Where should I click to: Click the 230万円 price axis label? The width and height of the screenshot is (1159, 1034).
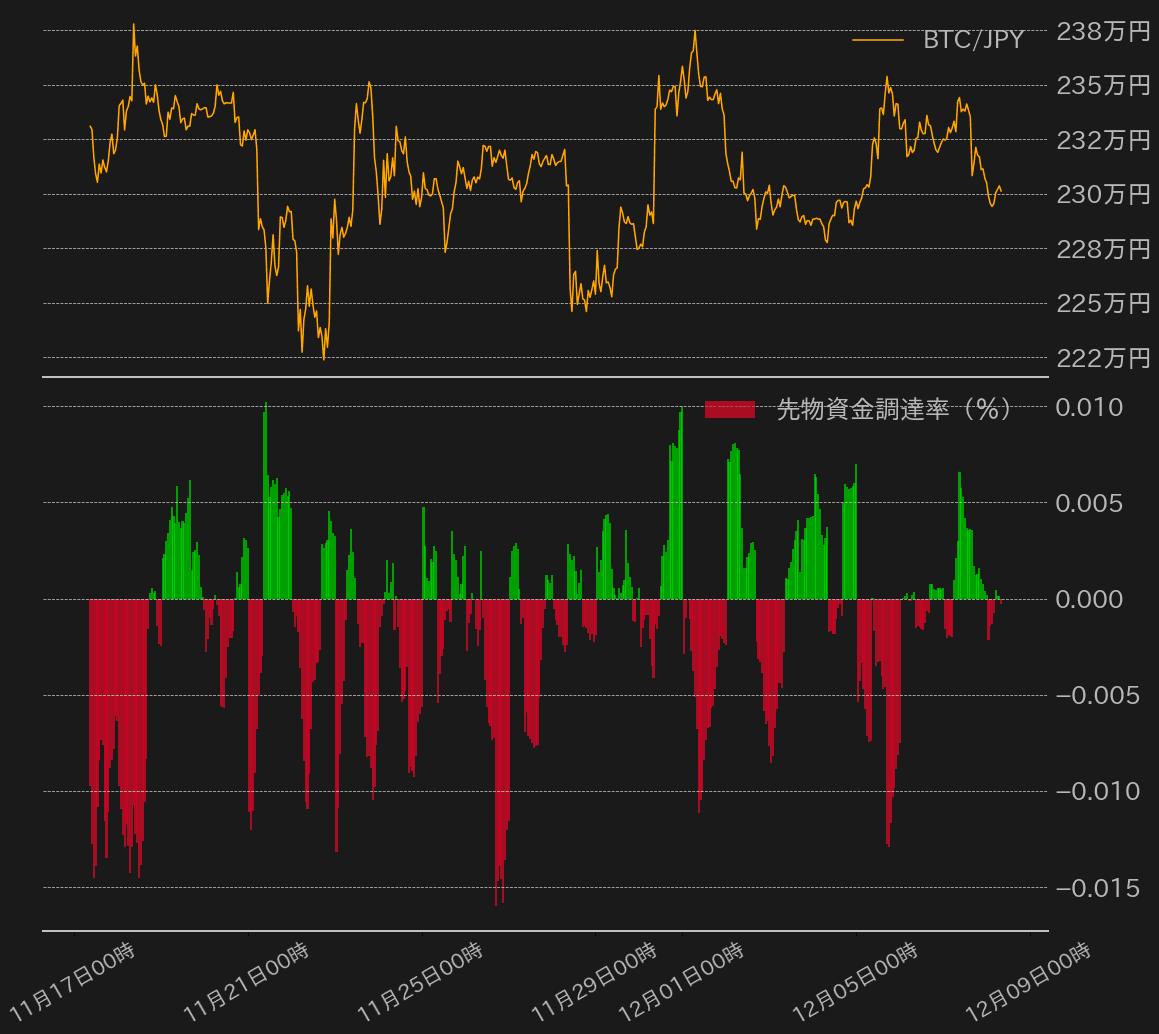point(1103,194)
